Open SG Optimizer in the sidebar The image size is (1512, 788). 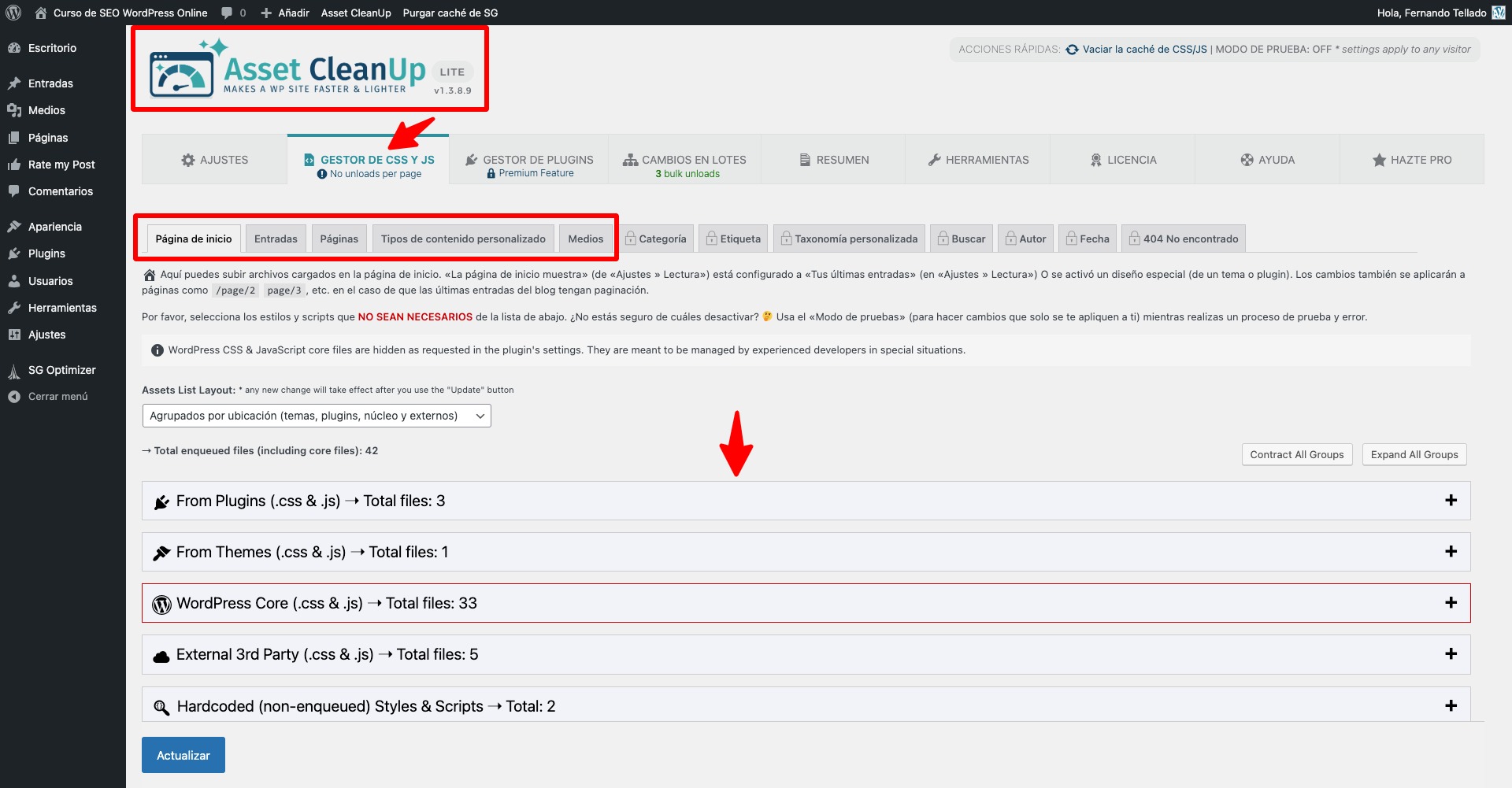[x=61, y=370]
